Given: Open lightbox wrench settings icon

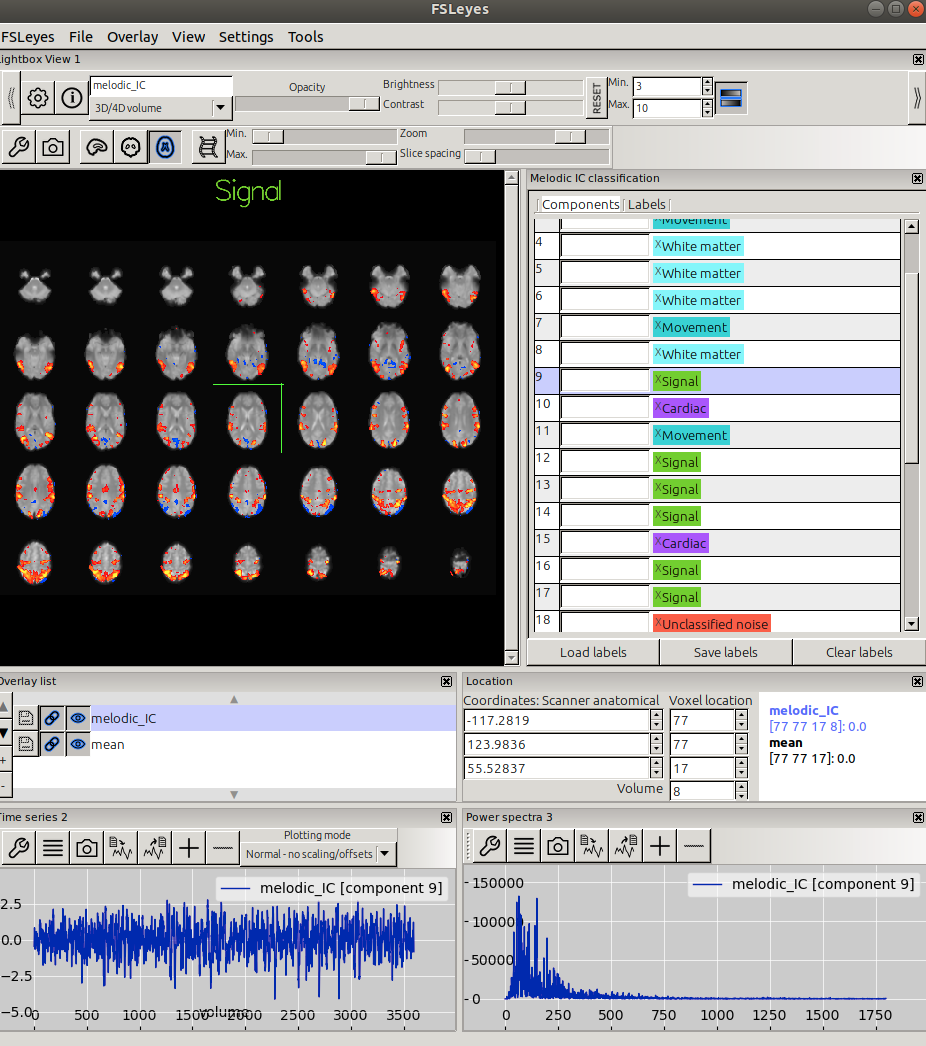Looking at the screenshot, I should tap(19, 147).
